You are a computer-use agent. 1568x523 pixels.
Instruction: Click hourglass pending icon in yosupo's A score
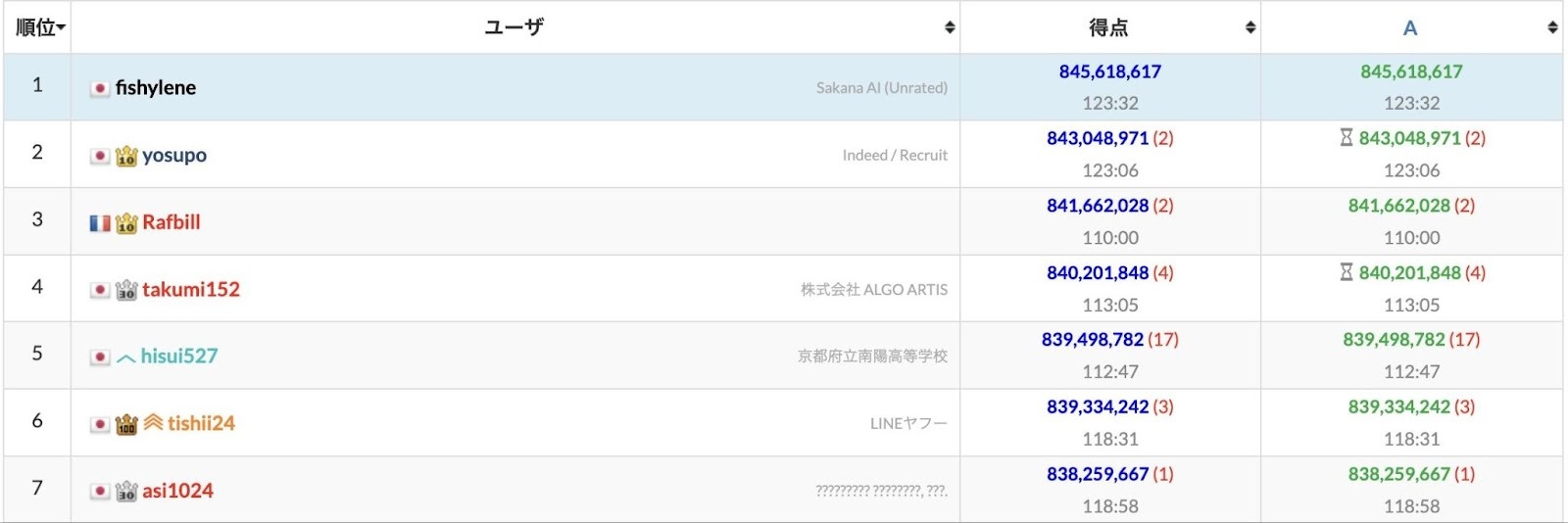coord(1347,138)
